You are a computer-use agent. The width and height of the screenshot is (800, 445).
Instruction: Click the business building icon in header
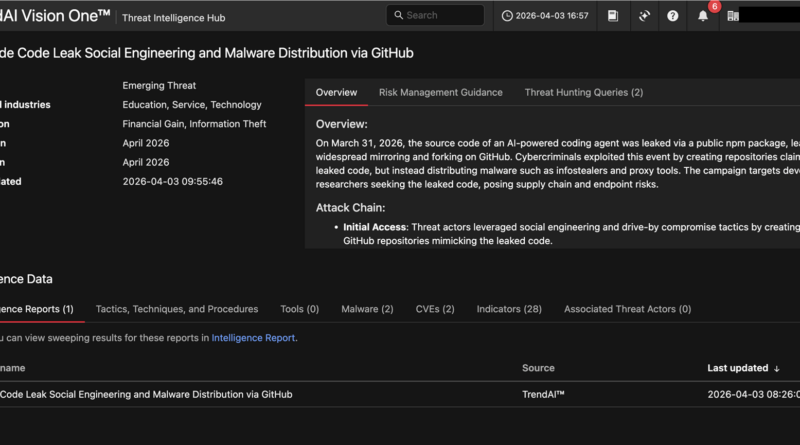click(733, 16)
